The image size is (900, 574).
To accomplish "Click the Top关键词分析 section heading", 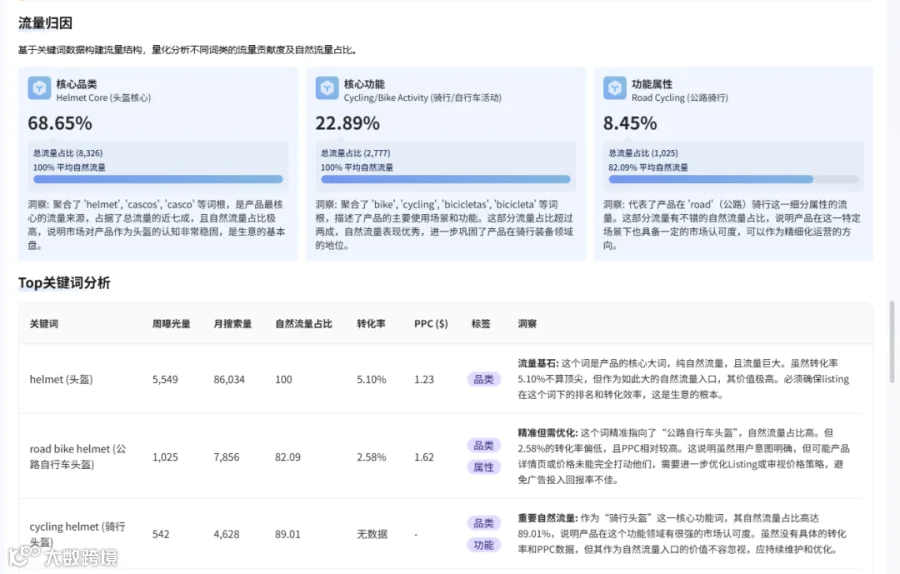I will [x=64, y=283].
